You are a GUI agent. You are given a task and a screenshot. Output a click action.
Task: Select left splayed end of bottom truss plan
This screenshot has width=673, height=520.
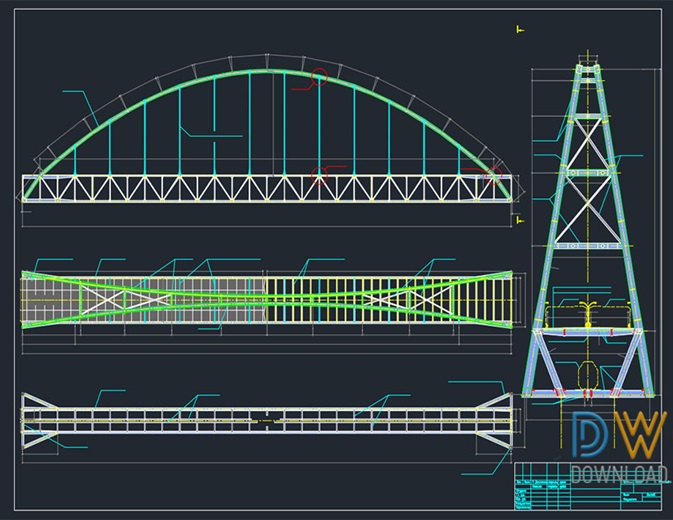[40, 420]
